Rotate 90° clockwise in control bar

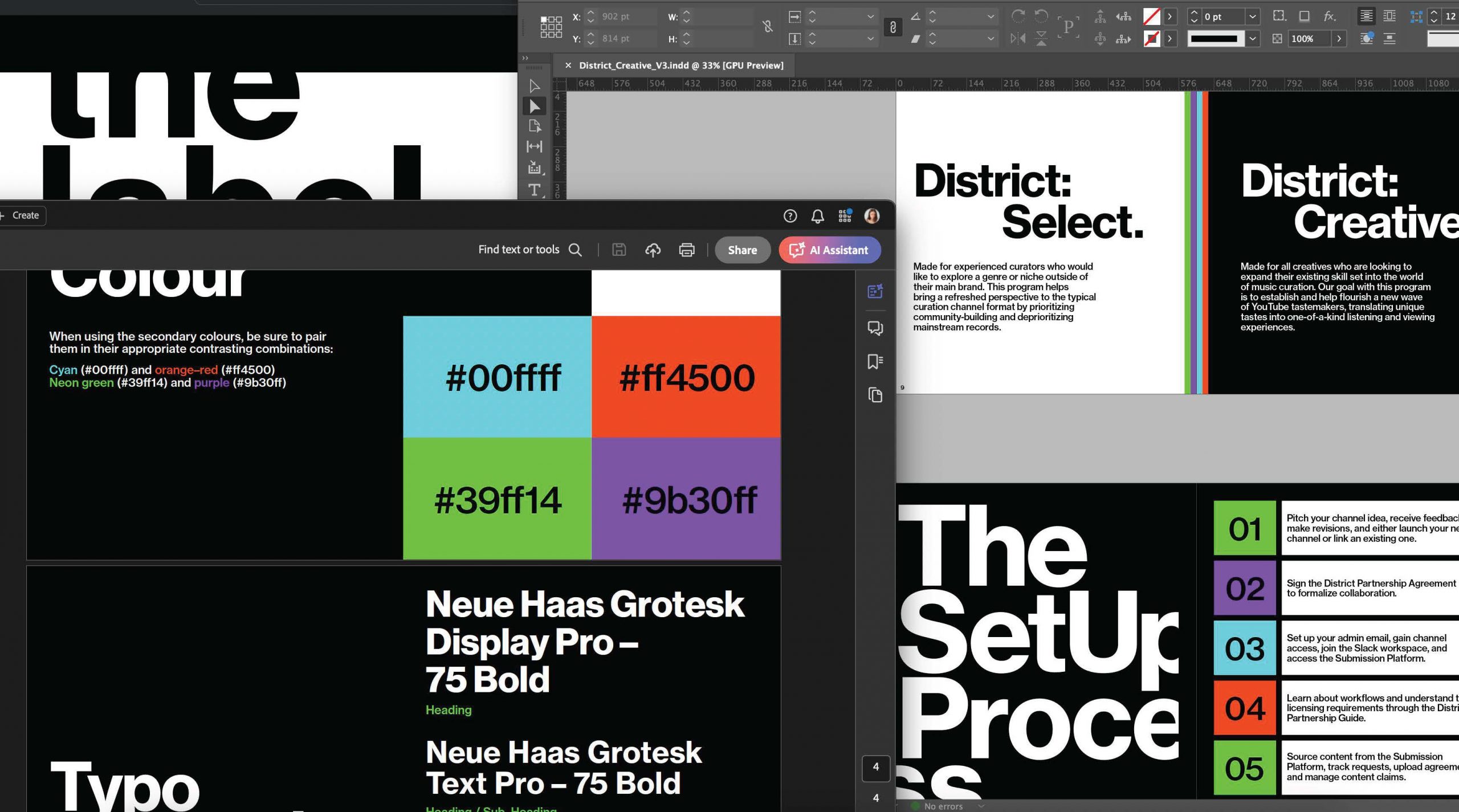point(1018,16)
